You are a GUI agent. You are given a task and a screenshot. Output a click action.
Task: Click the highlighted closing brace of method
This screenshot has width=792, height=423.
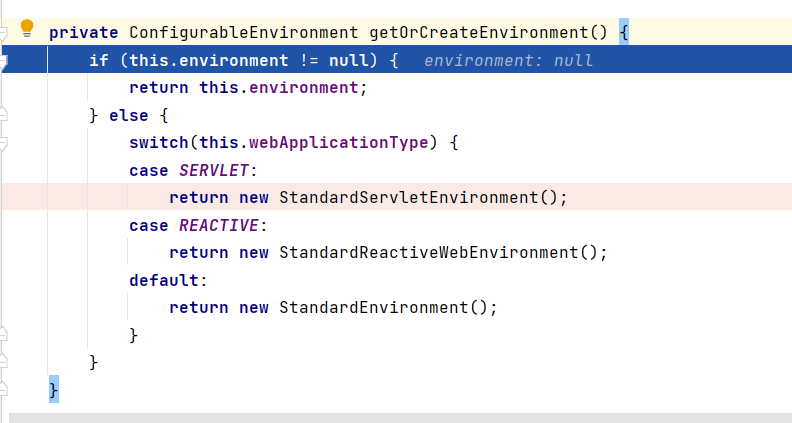tap(54, 389)
